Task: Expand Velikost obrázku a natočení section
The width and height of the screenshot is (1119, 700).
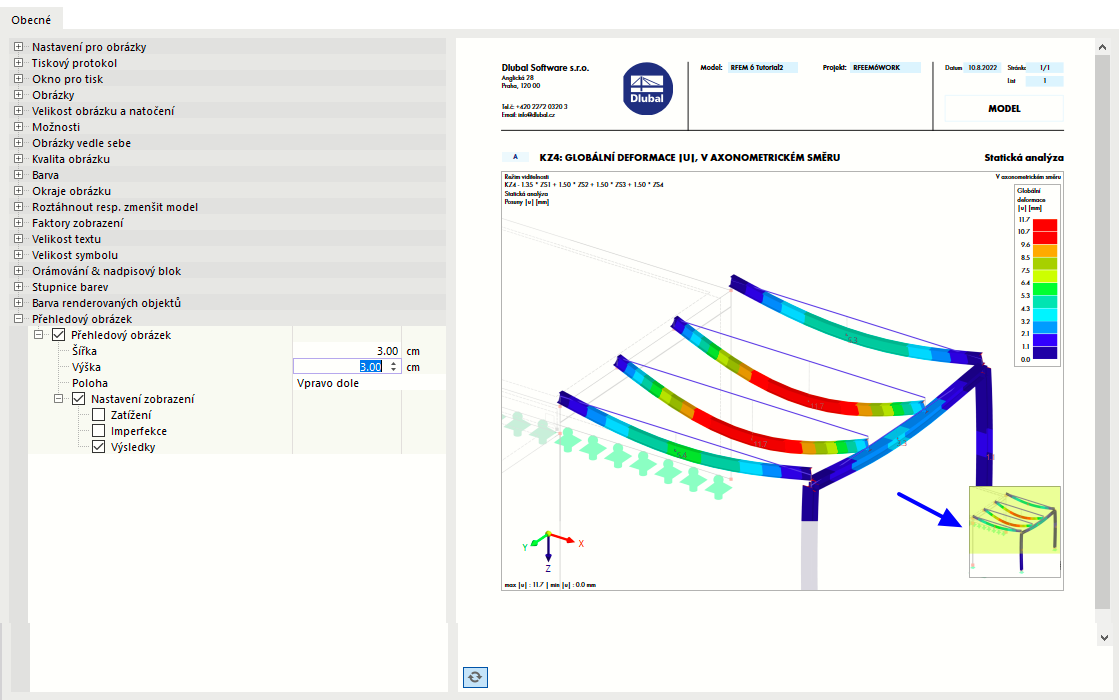Action: 19,111
